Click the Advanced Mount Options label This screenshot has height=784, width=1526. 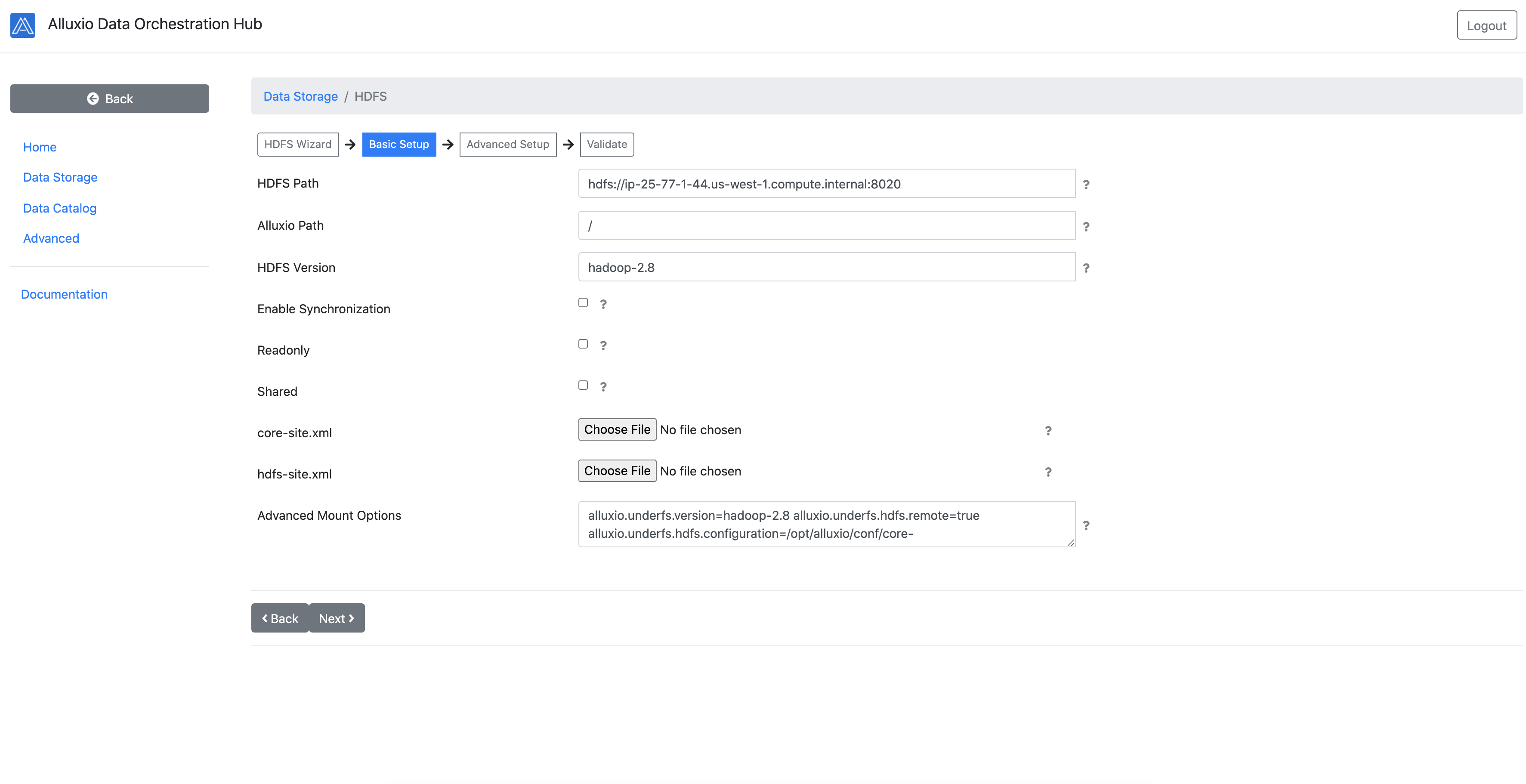coord(329,515)
